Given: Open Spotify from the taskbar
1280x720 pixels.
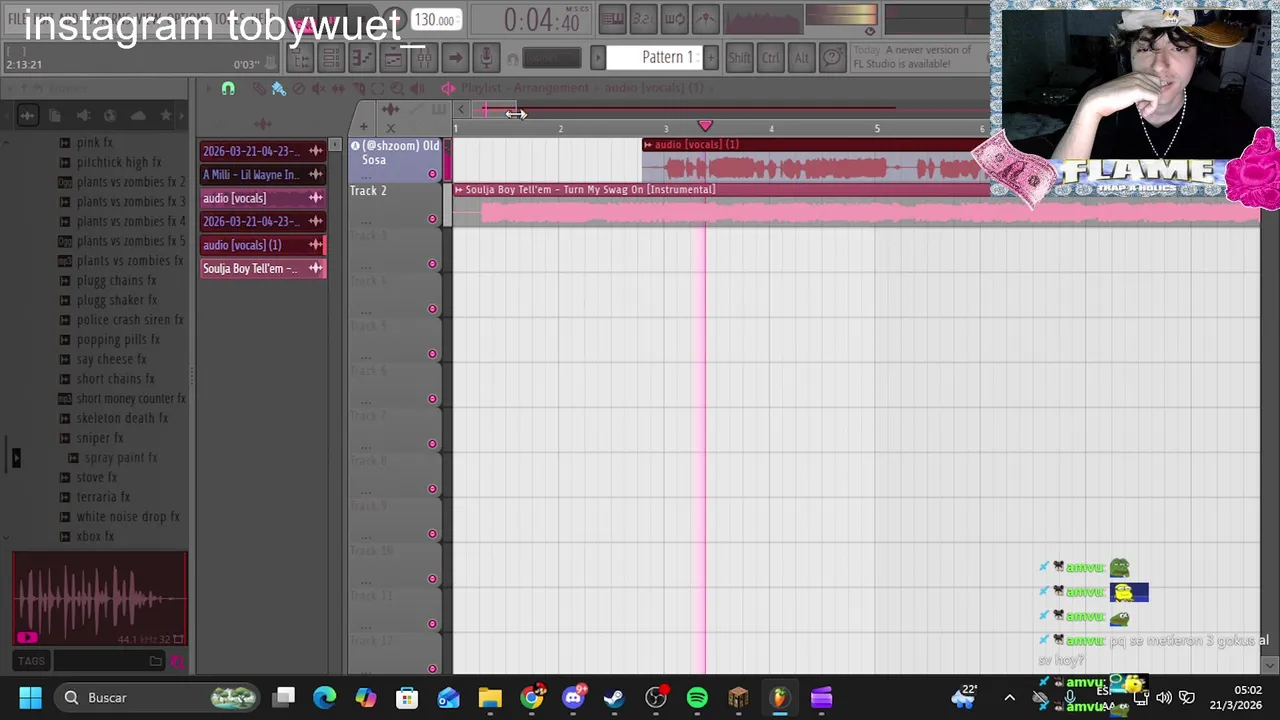Looking at the screenshot, I should point(697,697).
